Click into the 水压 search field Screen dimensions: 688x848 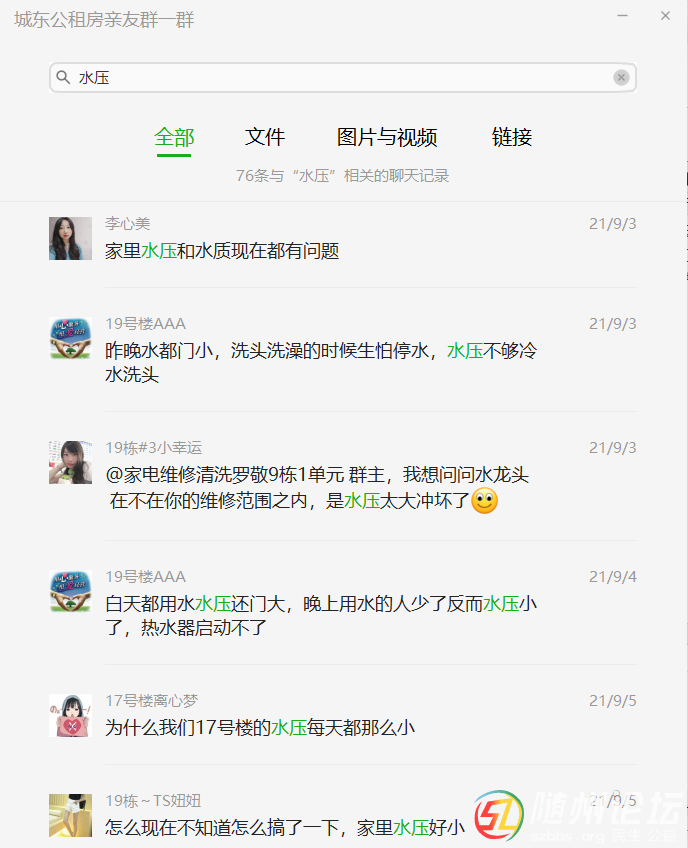tap(340, 77)
